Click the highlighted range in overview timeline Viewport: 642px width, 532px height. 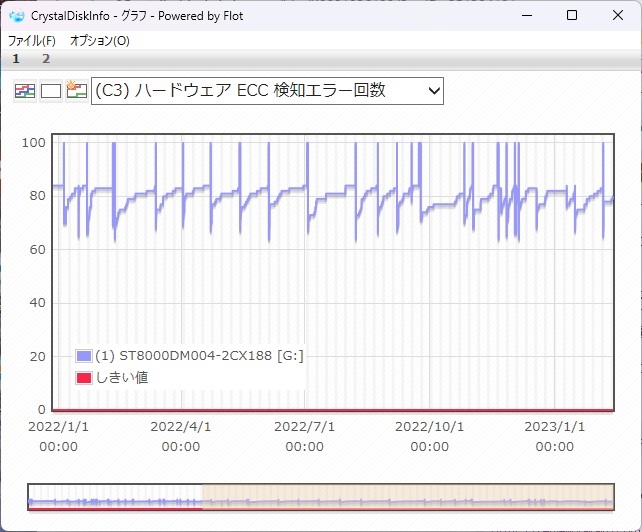pos(408,497)
